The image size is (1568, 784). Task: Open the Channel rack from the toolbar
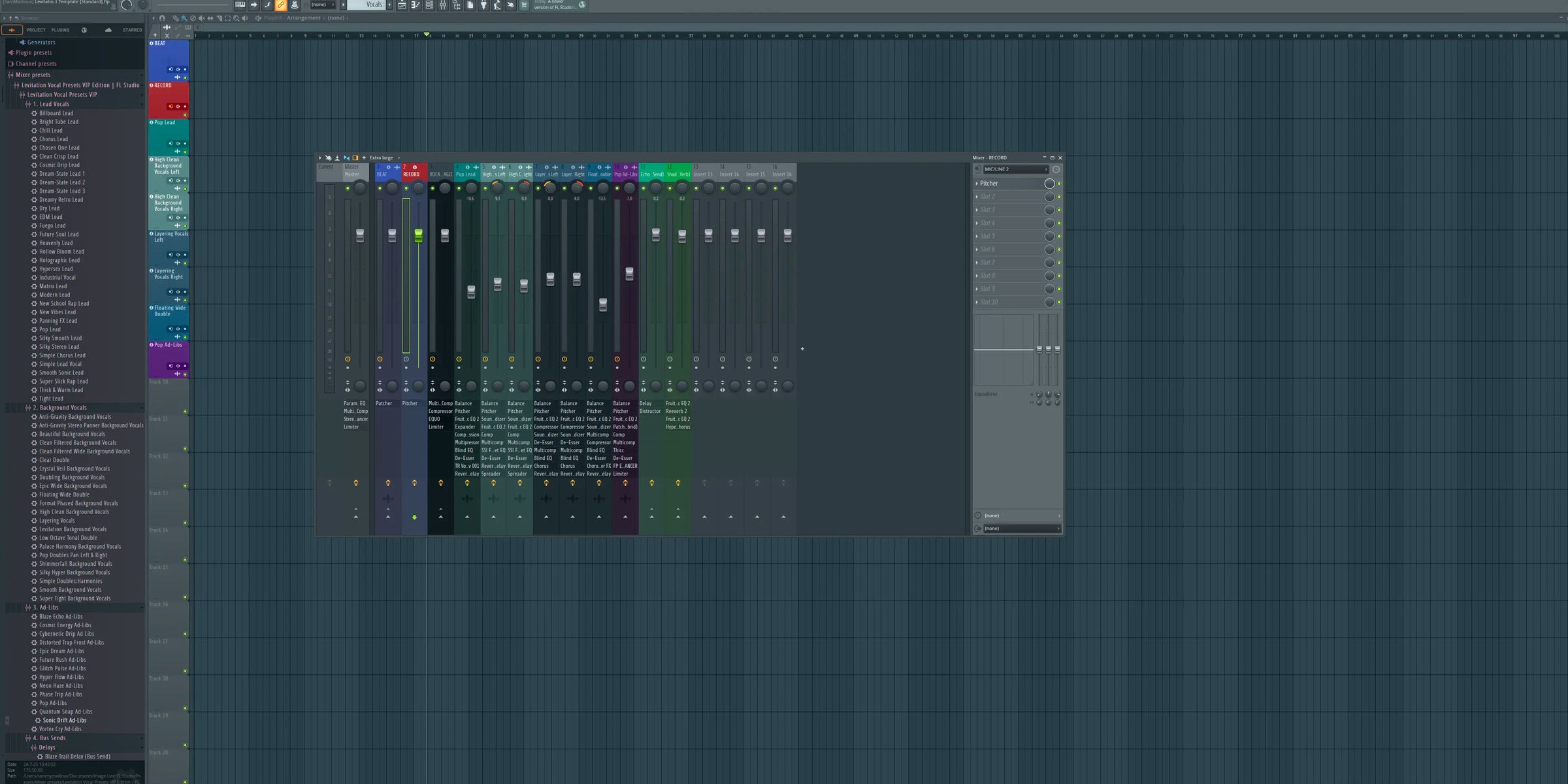(x=429, y=5)
